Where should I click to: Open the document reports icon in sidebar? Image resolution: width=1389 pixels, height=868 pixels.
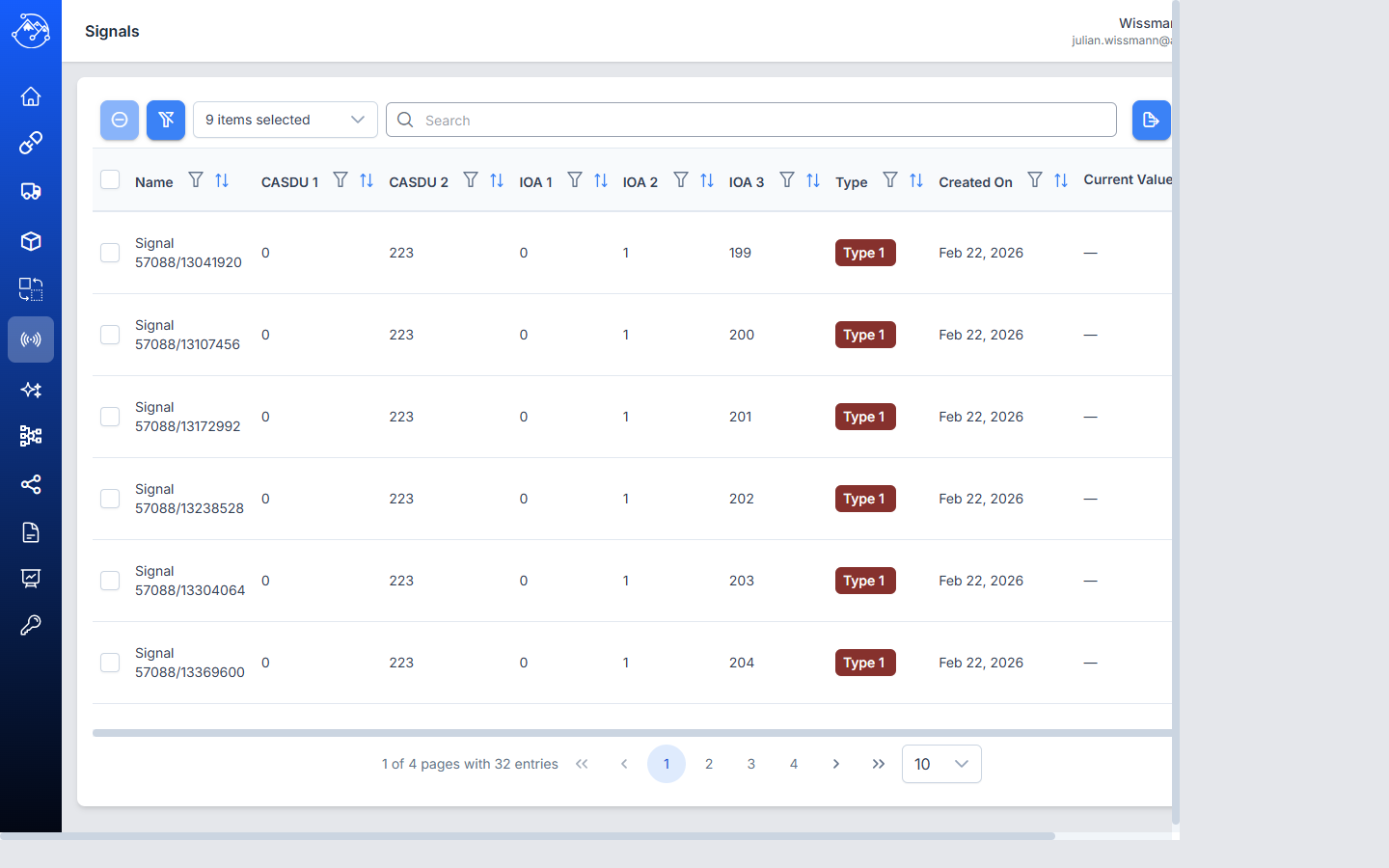[x=31, y=532]
